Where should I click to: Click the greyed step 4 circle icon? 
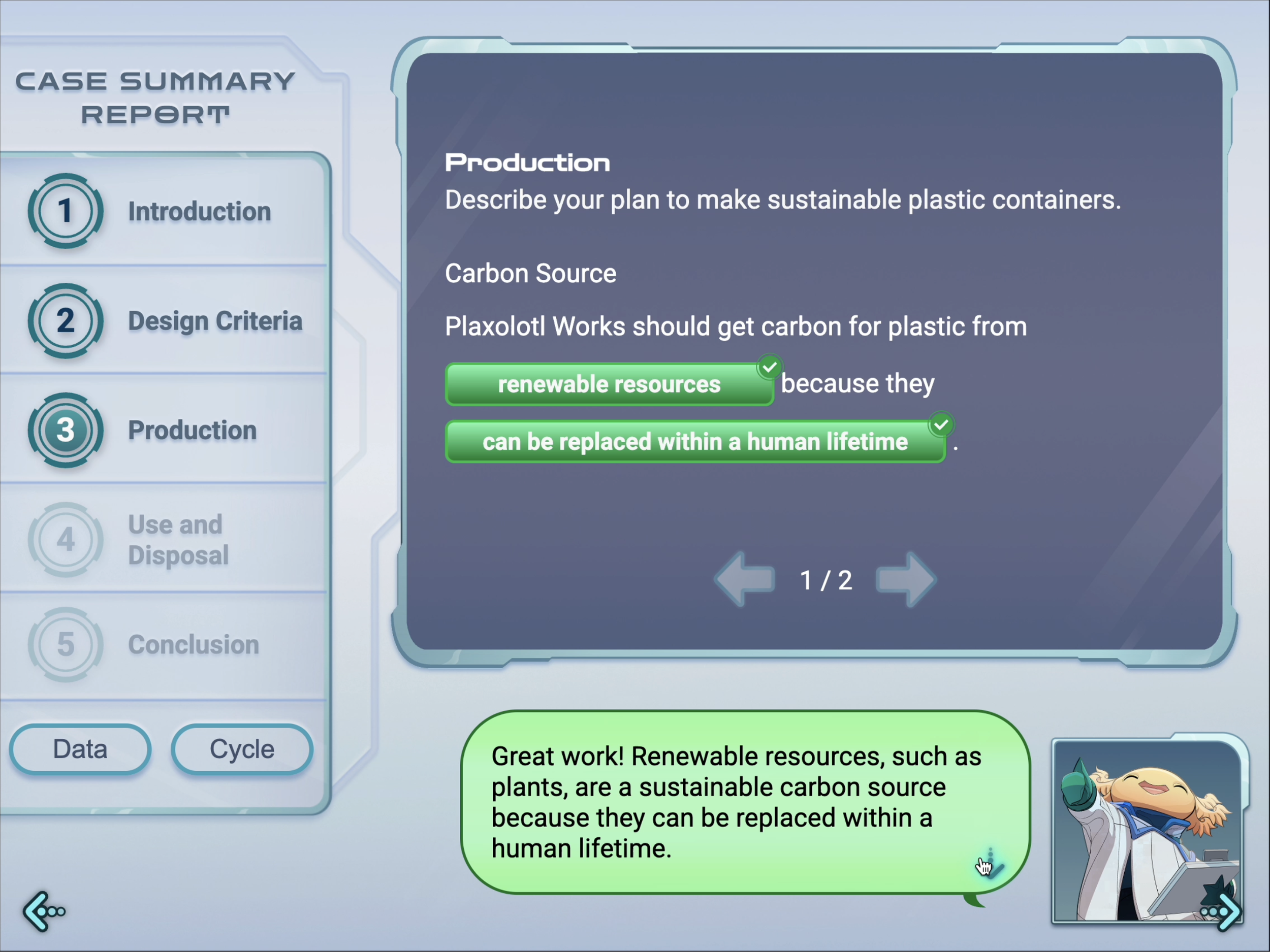(66, 539)
